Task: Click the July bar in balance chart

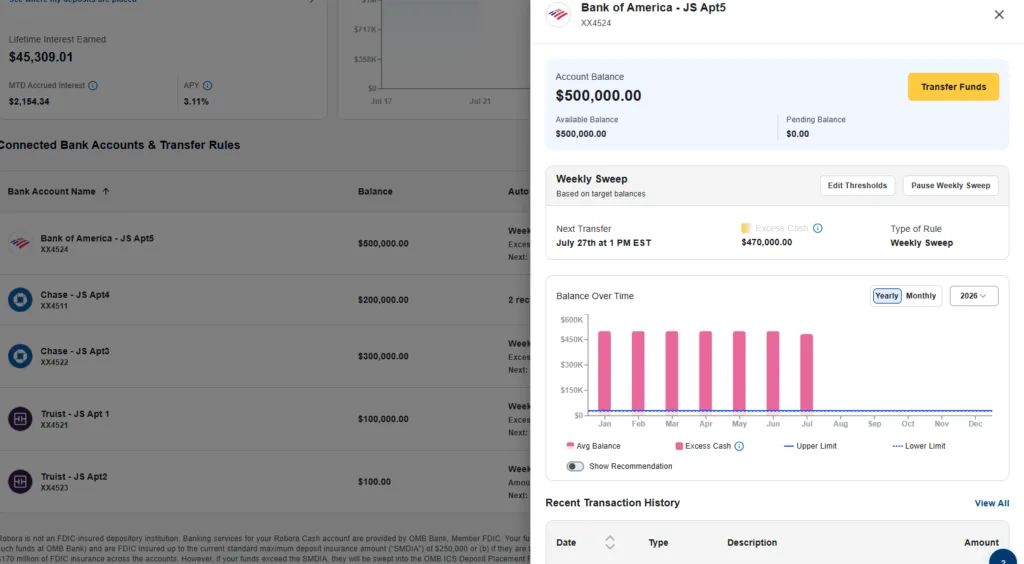Action: [807, 373]
